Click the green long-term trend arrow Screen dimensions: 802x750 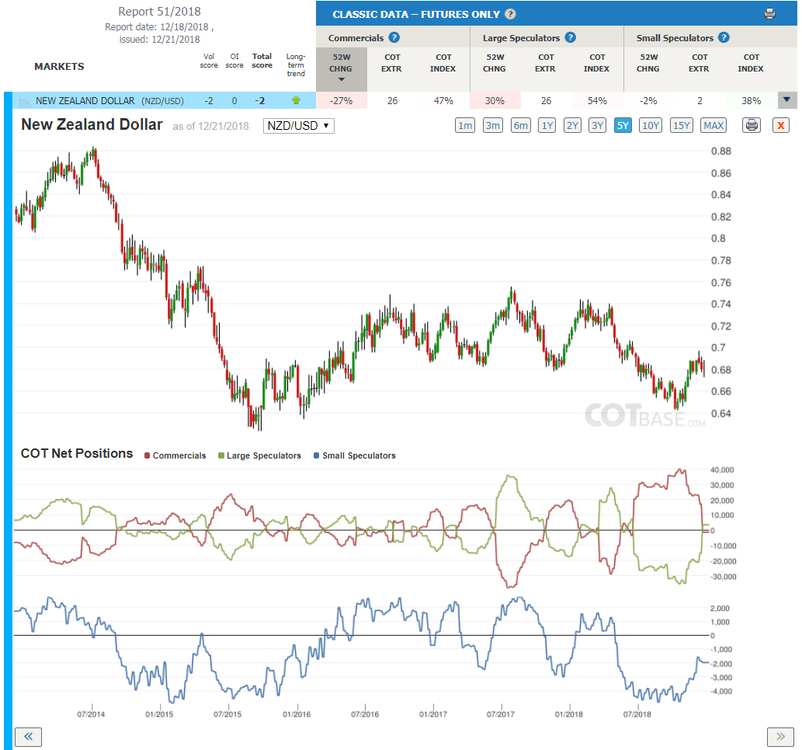pos(296,100)
